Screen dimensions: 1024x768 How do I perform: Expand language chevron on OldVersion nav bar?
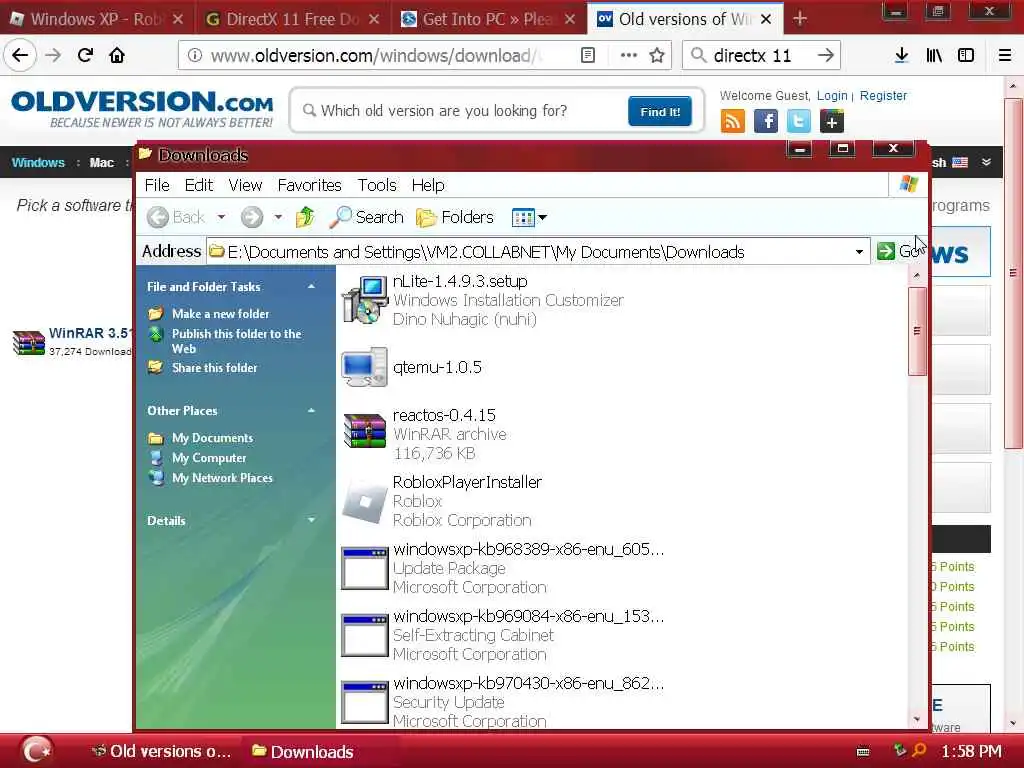coord(986,162)
